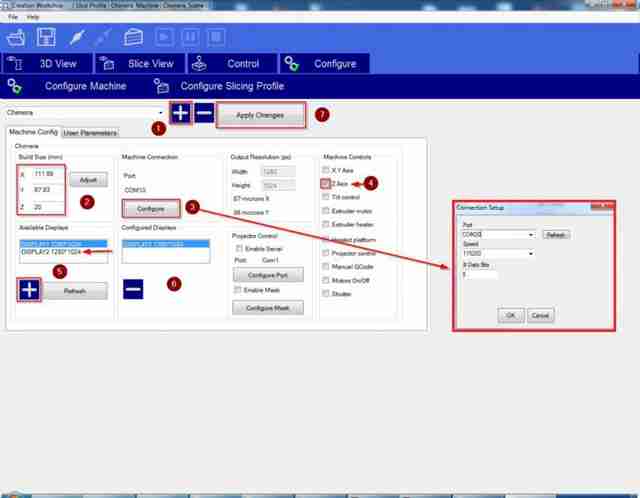Click the open file basket icon
Image resolution: width=640 pixels, height=498 pixels.
(x=16, y=38)
